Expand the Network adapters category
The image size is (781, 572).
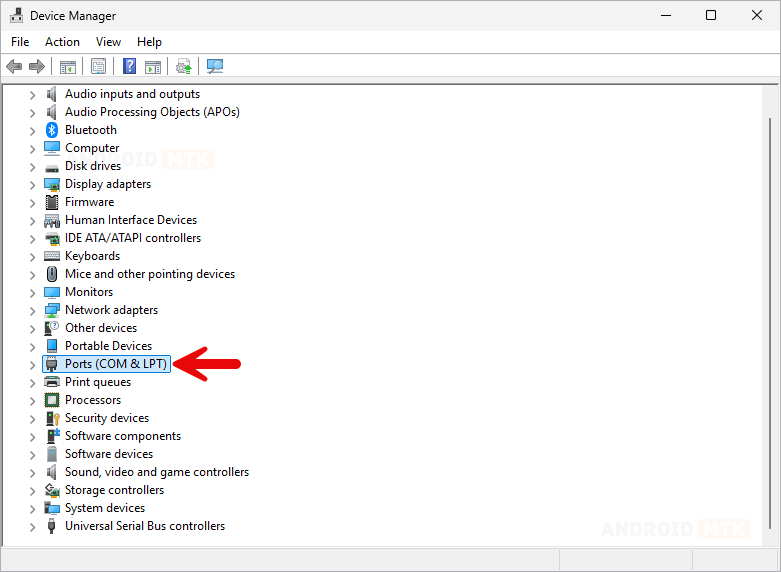click(32, 310)
